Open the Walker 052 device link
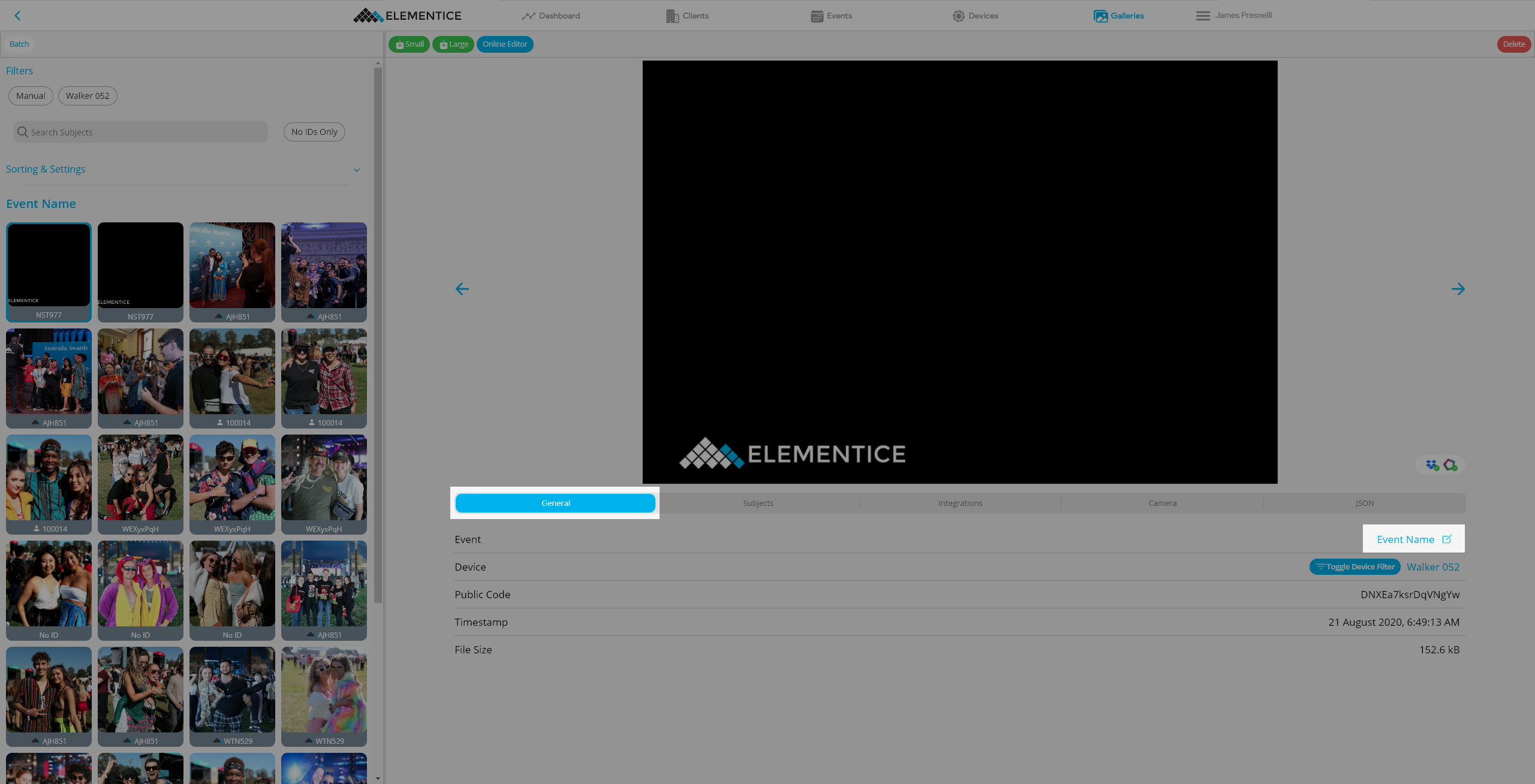The image size is (1535, 784). (1433, 567)
